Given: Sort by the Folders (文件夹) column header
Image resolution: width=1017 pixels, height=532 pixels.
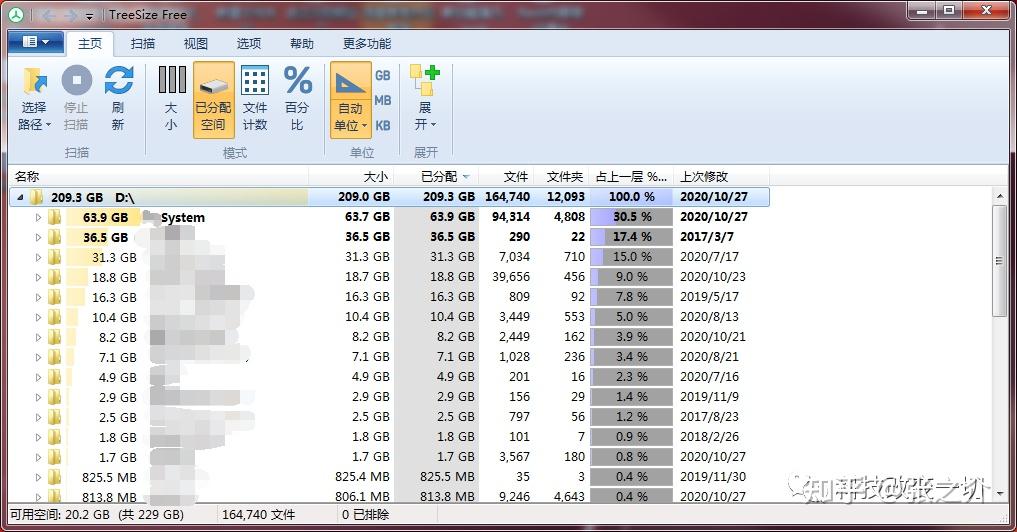Looking at the screenshot, I should coord(562,176).
